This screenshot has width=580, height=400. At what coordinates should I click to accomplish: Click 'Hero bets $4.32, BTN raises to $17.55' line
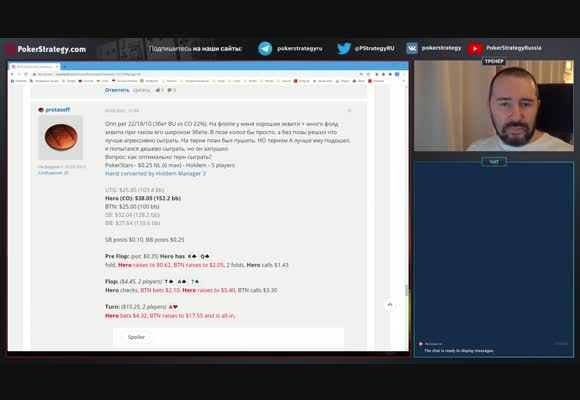(170, 316)
